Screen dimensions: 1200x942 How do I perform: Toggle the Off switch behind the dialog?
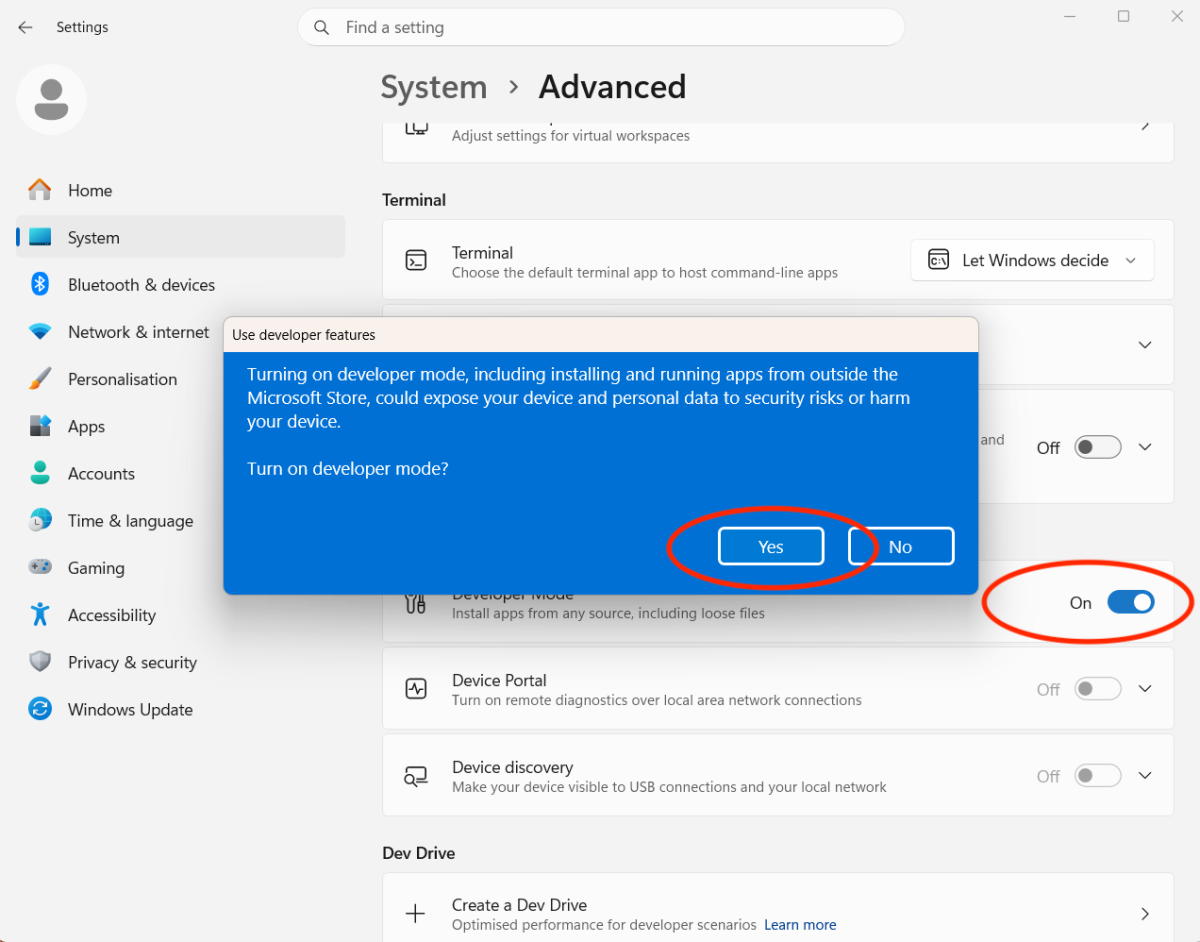click(x=1098, y=447)
